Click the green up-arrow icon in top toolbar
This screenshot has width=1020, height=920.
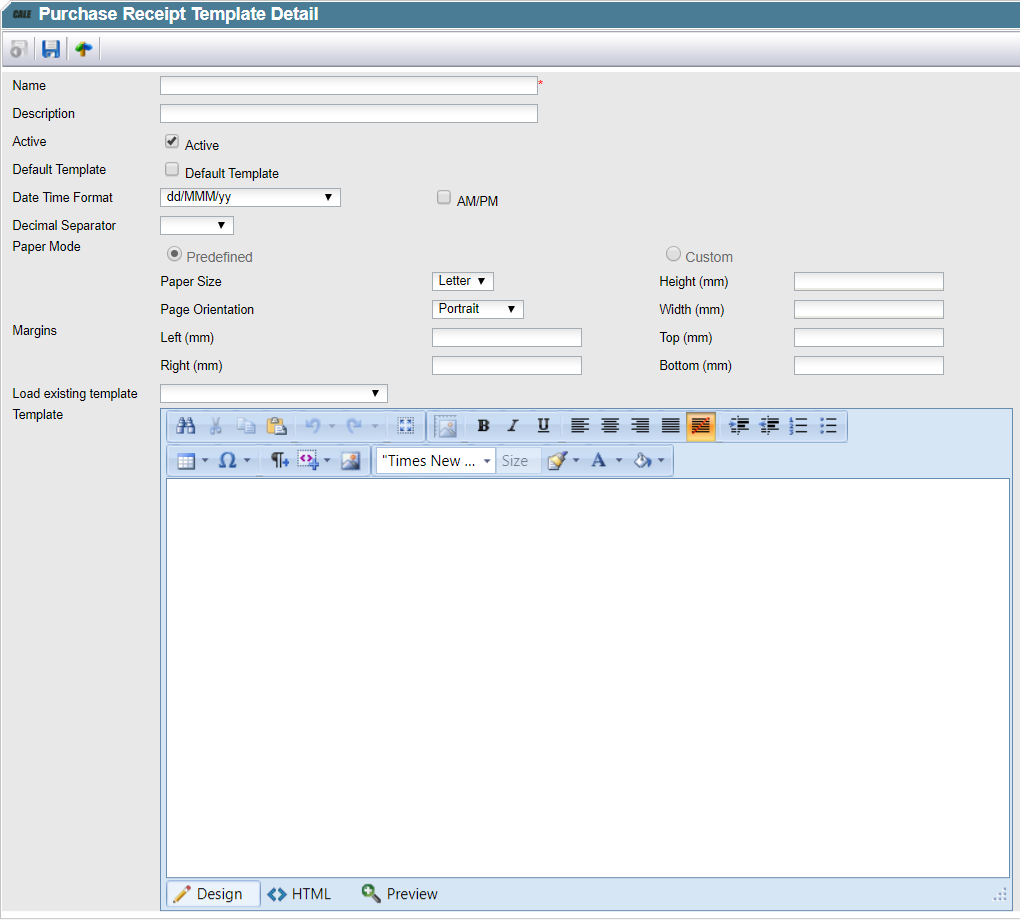83,49
